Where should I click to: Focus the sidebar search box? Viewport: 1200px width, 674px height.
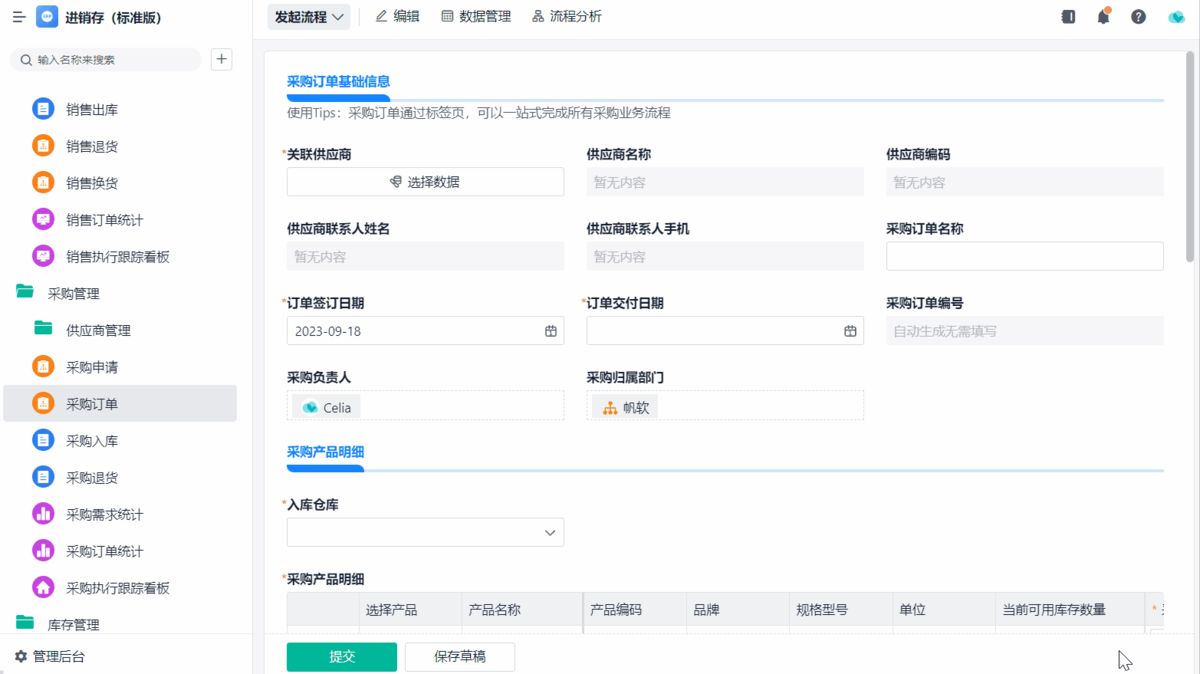coord(105,59)
